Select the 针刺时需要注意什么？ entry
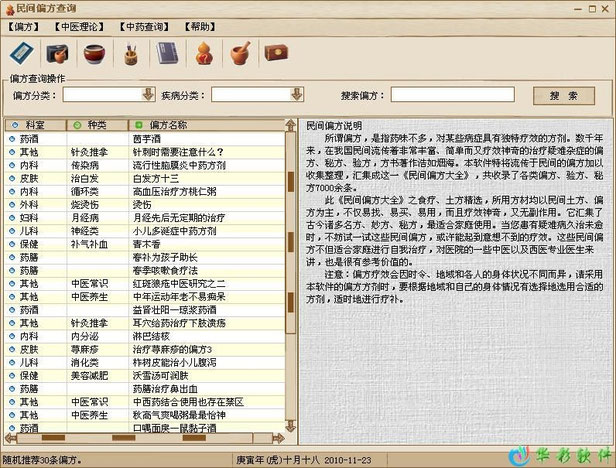Image resolution: width=616 pixels, height=468 pixels. 145,152
